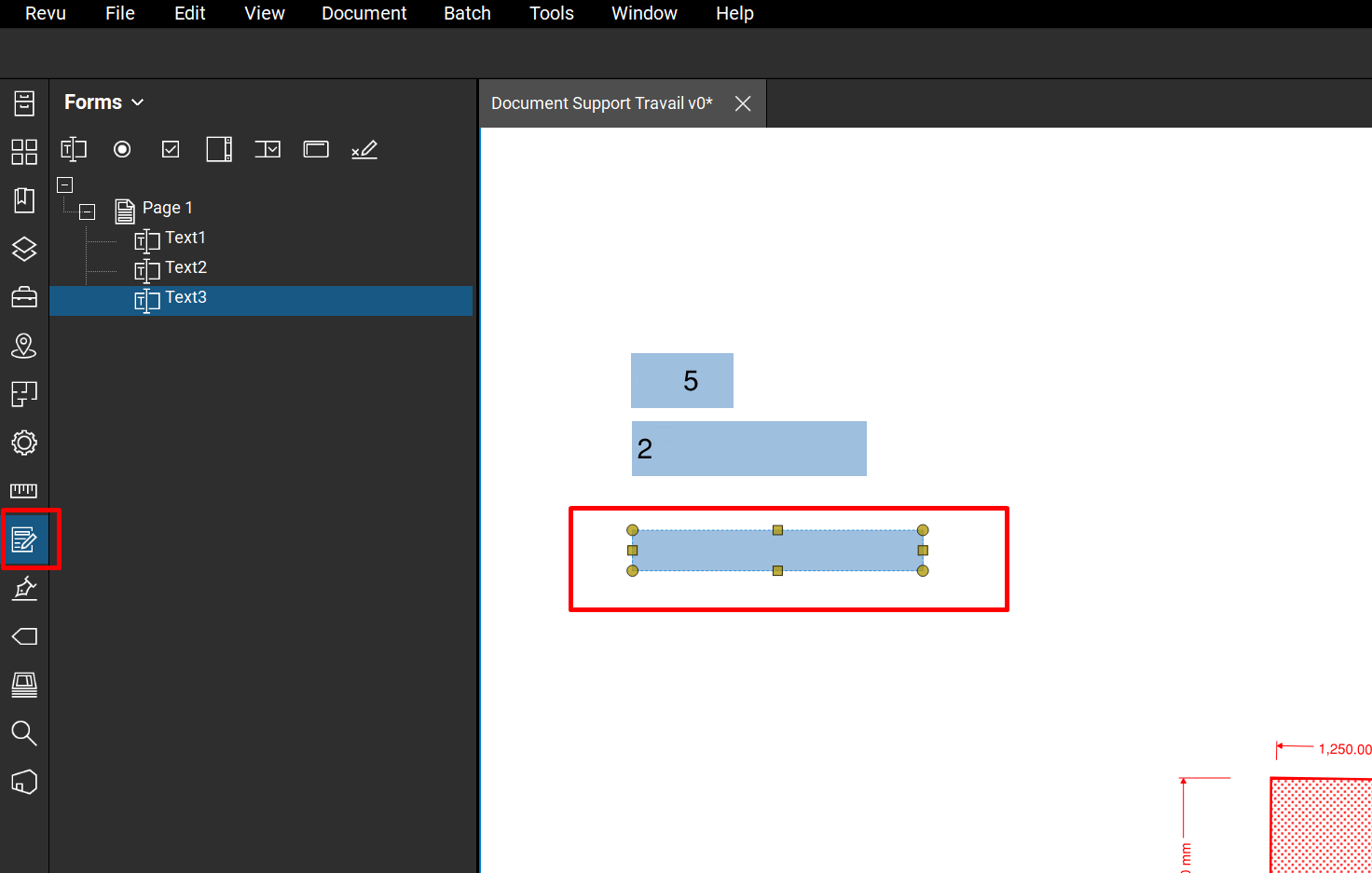Open the Bookmarks panel in sidebar

24,200
